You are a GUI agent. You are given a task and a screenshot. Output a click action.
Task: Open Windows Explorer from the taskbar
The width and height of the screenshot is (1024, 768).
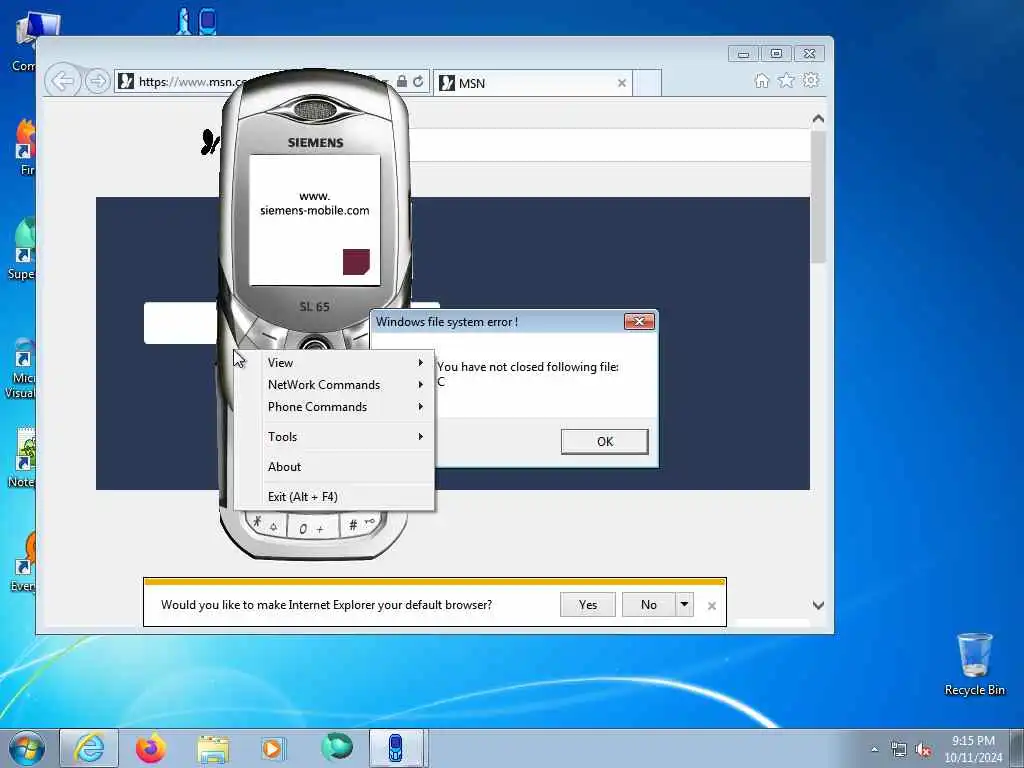click(x=213, y=748)
